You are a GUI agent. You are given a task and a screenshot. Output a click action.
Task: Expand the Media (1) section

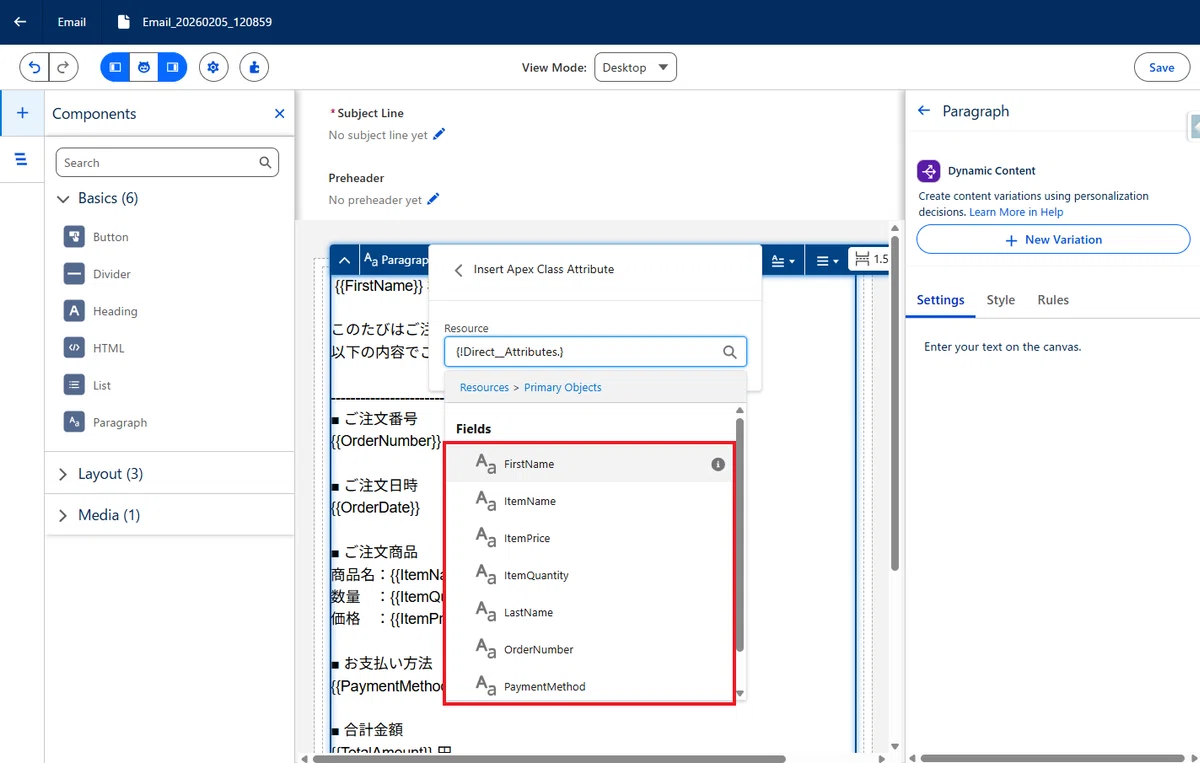98,515
